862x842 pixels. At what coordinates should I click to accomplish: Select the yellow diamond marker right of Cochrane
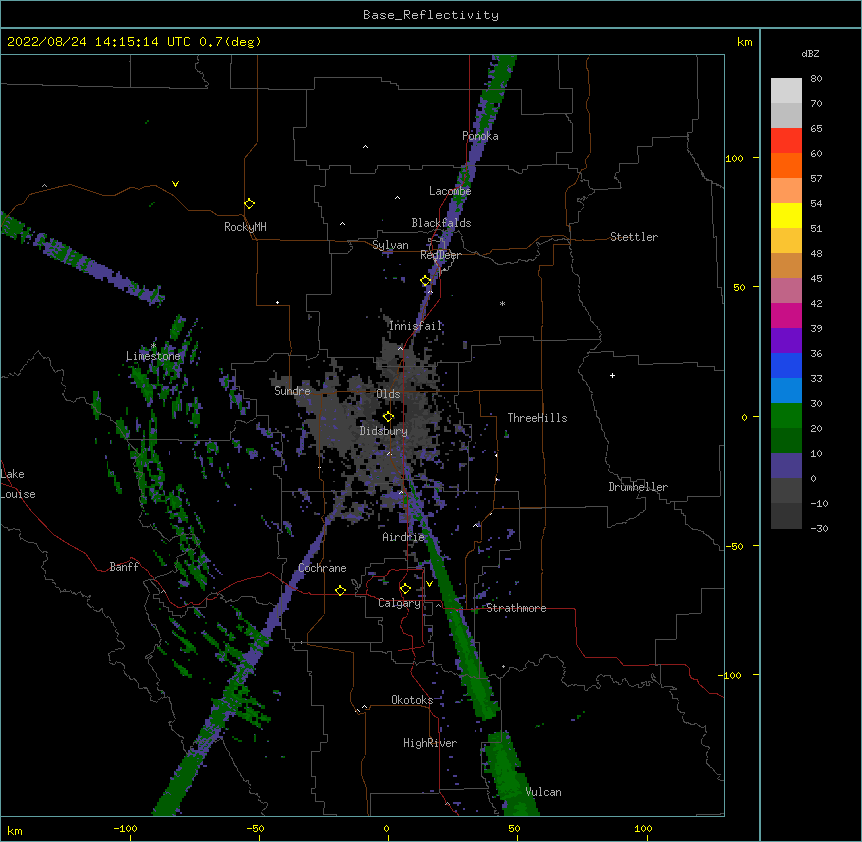[x=340, y=590]
